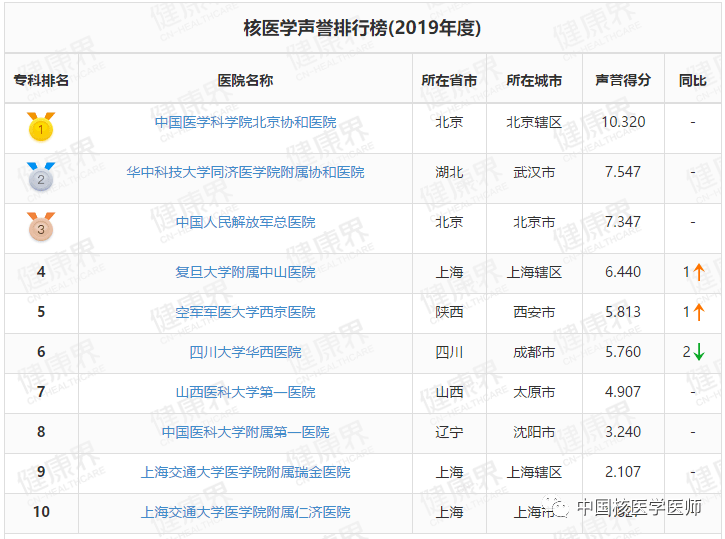Click the gold medal rank 1 icon

pos(41,126)
